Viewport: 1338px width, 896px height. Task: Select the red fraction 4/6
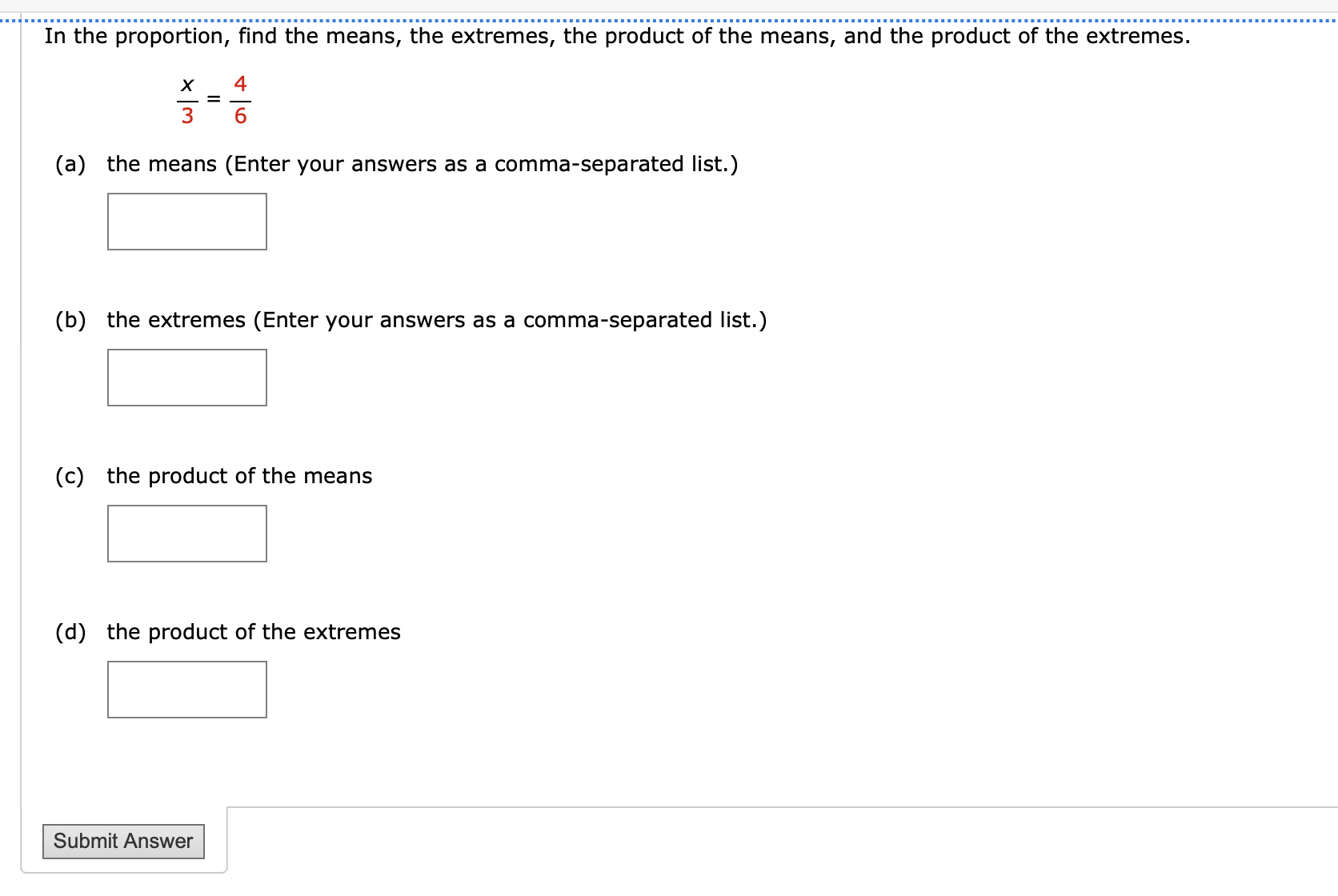(x=239, y=98)
